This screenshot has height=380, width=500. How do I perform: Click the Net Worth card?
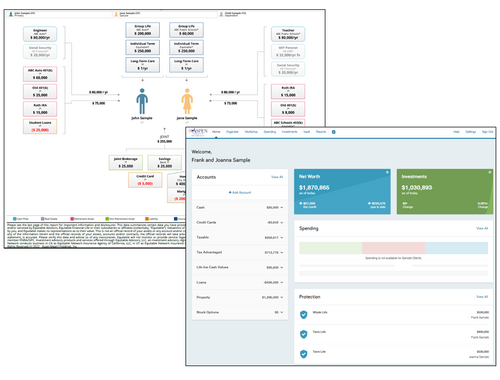click(x=342, y=191)
